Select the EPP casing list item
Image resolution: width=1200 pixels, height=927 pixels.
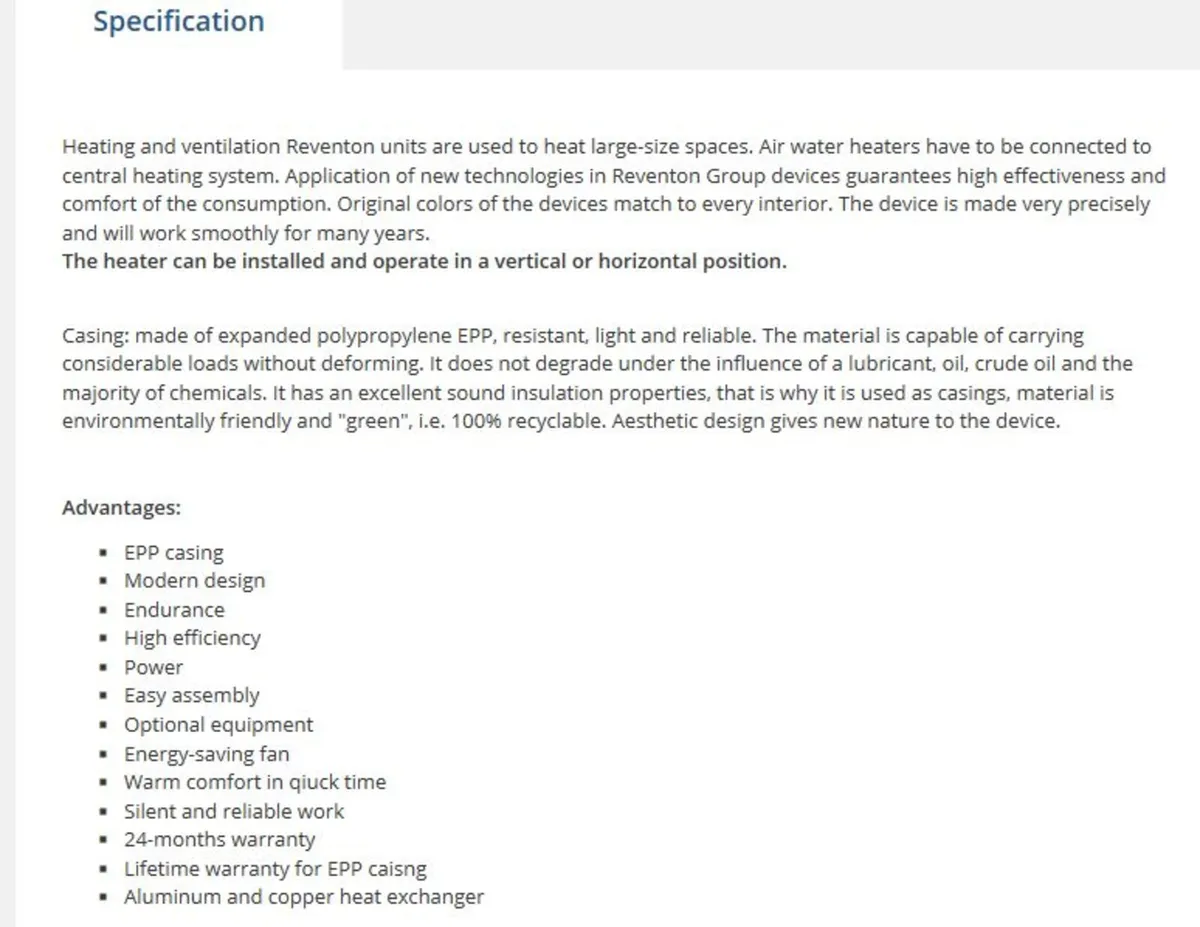pos(173,553)
